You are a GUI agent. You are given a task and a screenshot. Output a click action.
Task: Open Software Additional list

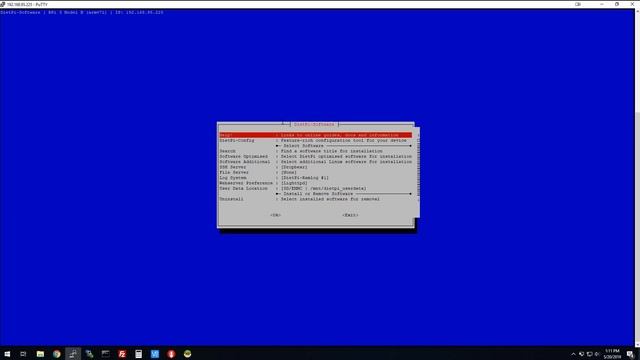(316, 162)
